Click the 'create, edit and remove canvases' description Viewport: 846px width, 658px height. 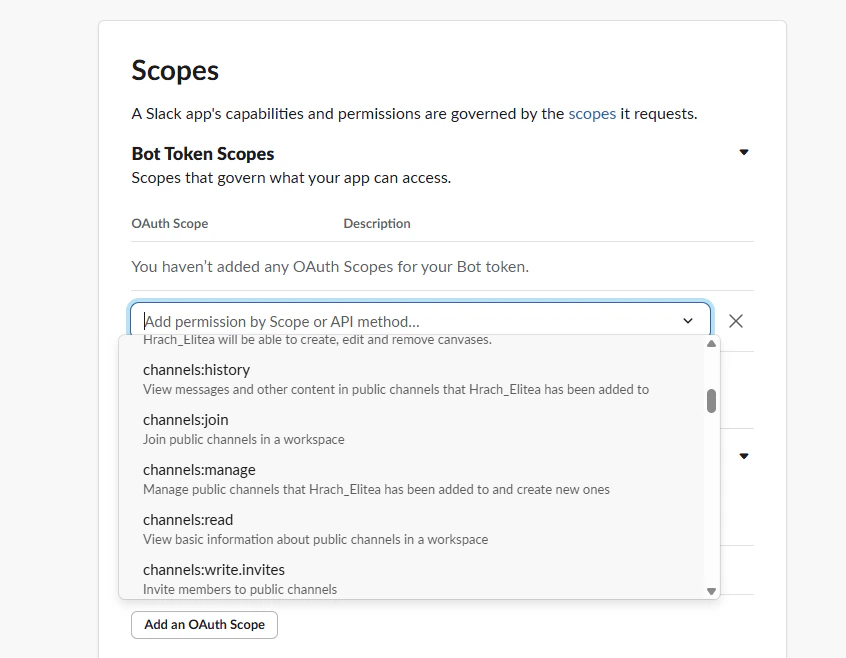tap(317, 340)
